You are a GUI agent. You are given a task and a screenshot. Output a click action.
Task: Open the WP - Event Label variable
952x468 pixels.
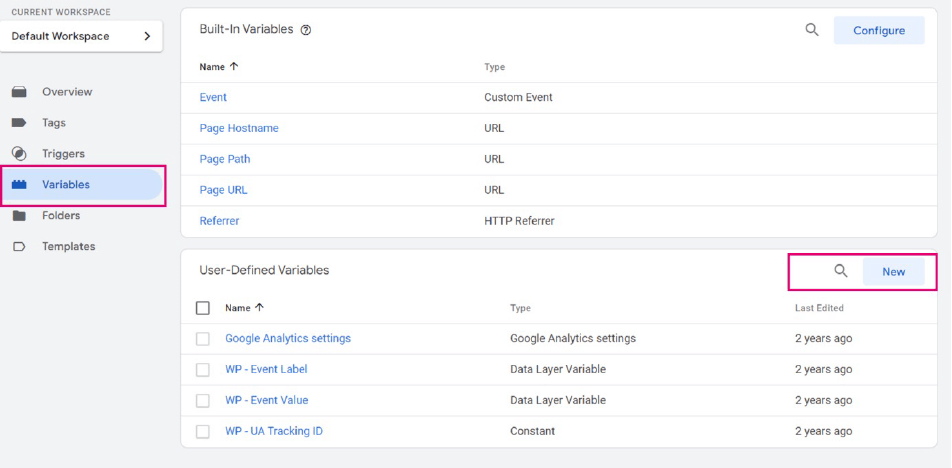[x=266, y=369]
